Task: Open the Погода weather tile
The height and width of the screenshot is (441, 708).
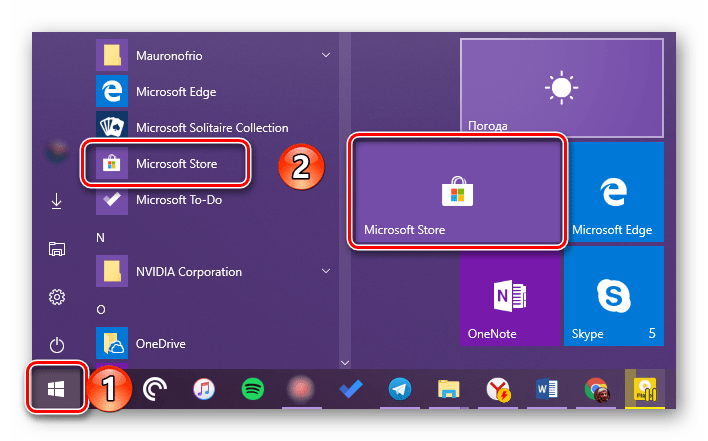Action: point(561,88)
